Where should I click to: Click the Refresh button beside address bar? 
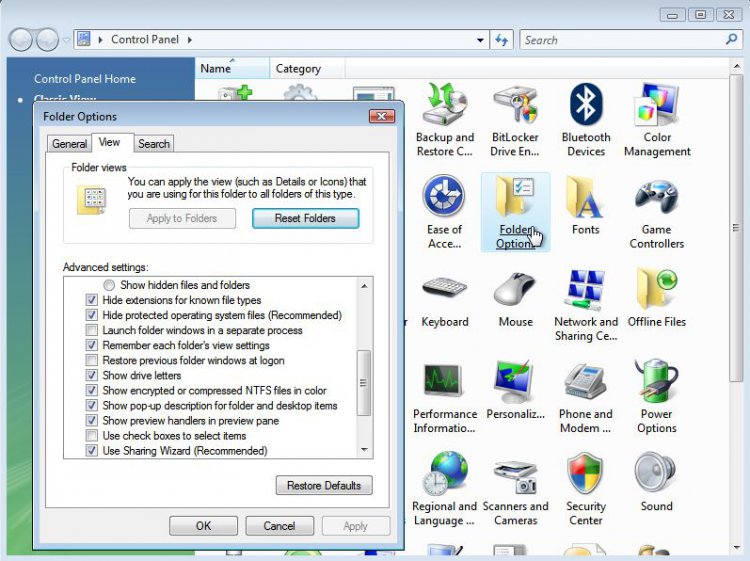(x=501, y=40)
